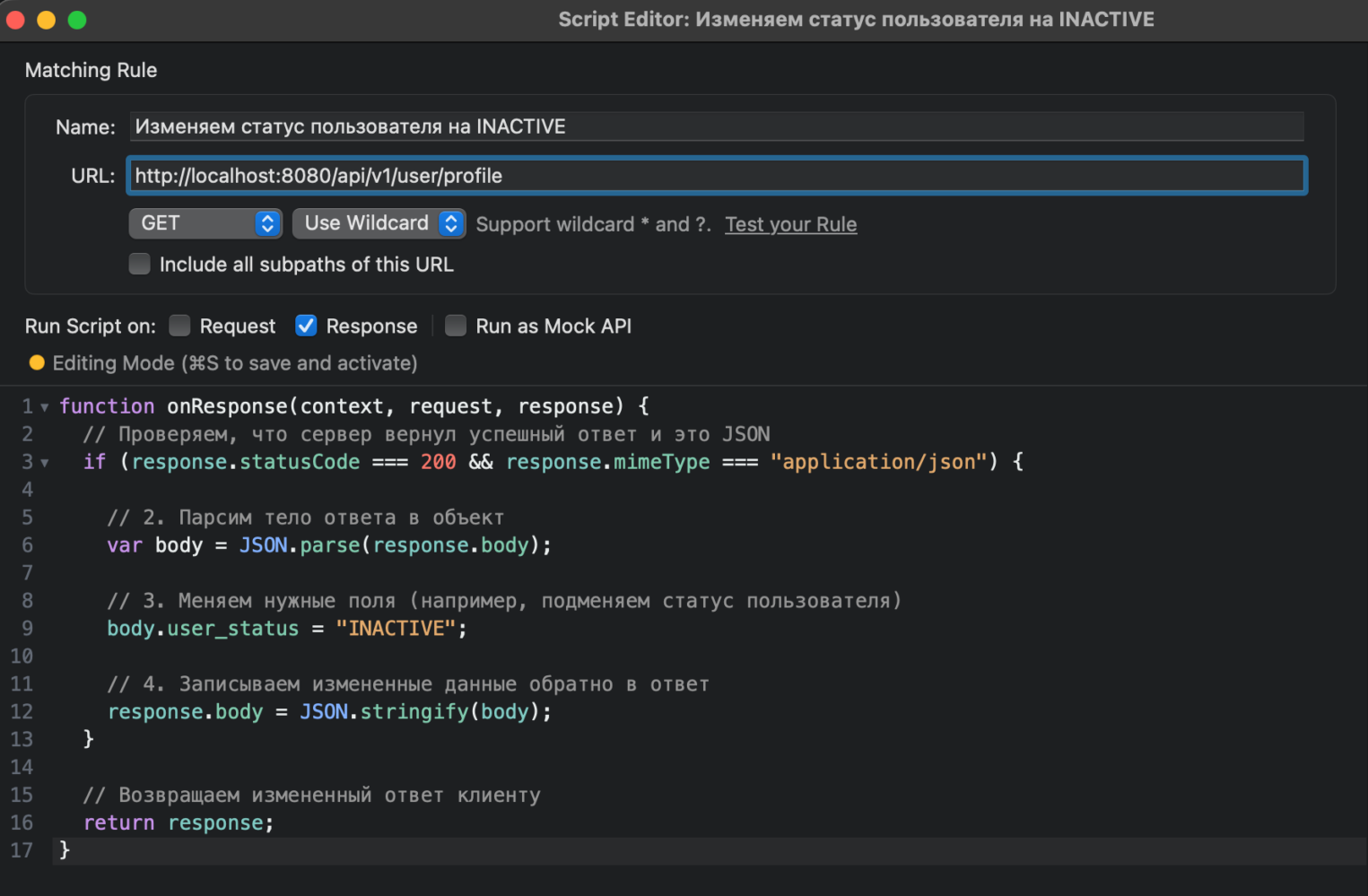Open the Use Wildcard dropdown
The height and width of the screenshot is (896, 1368).
(379, 223)
